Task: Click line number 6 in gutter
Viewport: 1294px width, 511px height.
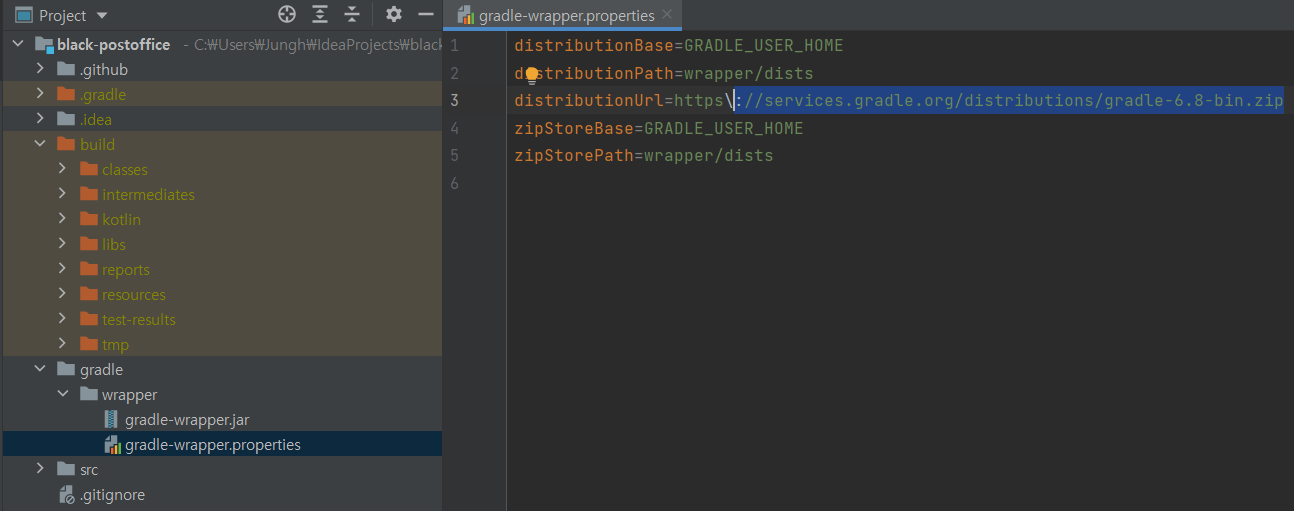Action: [x=454, y=184]
